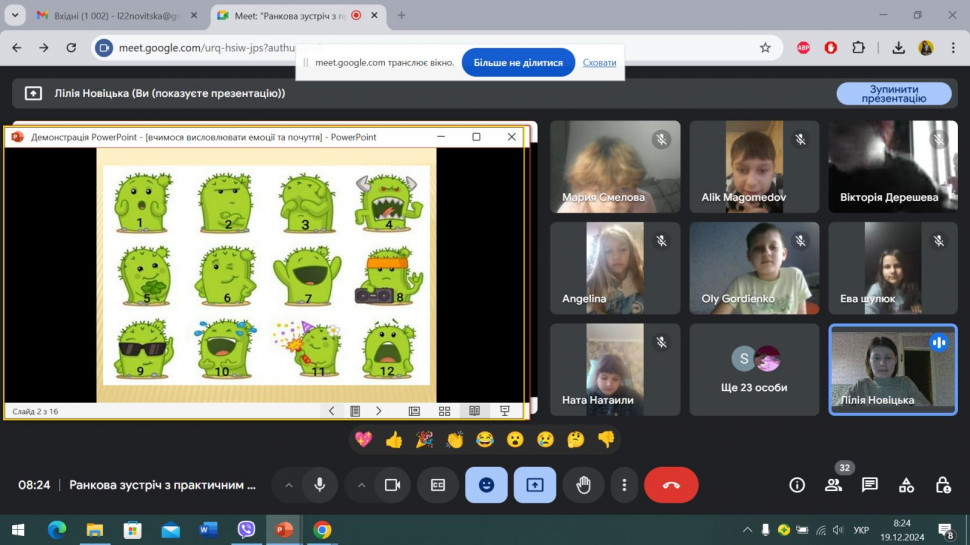This screenshot has height=545, width=970.
Task: Send the thumbs up reaction
Action: (394, 439)
